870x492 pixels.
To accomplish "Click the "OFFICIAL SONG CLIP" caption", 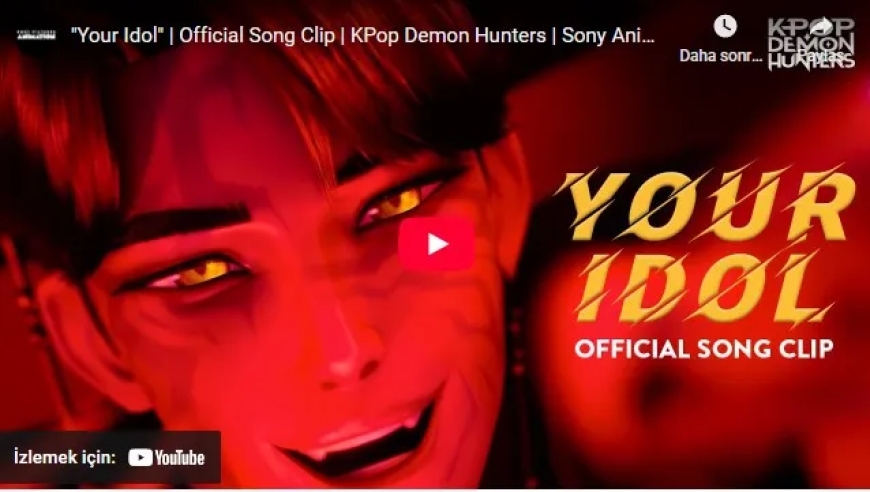I will coord(704,348).
